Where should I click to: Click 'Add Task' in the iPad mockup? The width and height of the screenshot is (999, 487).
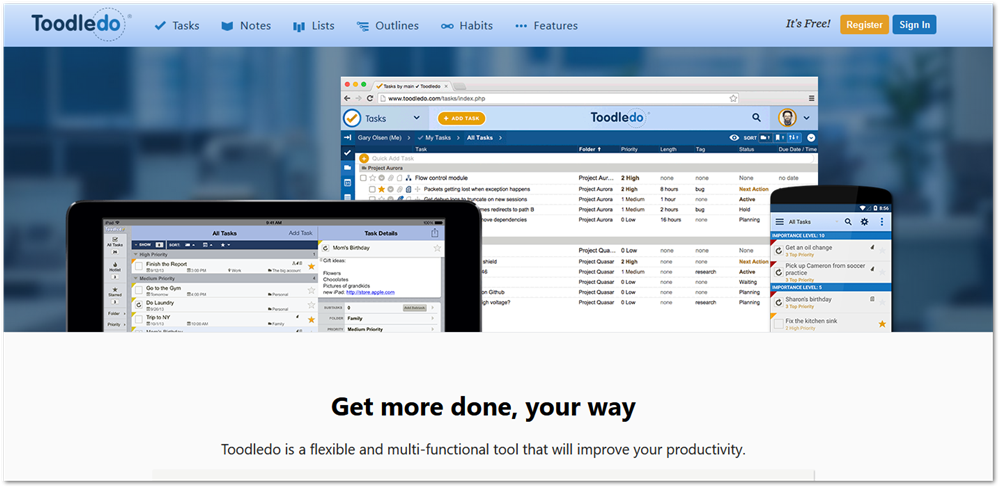pos(301,233)
